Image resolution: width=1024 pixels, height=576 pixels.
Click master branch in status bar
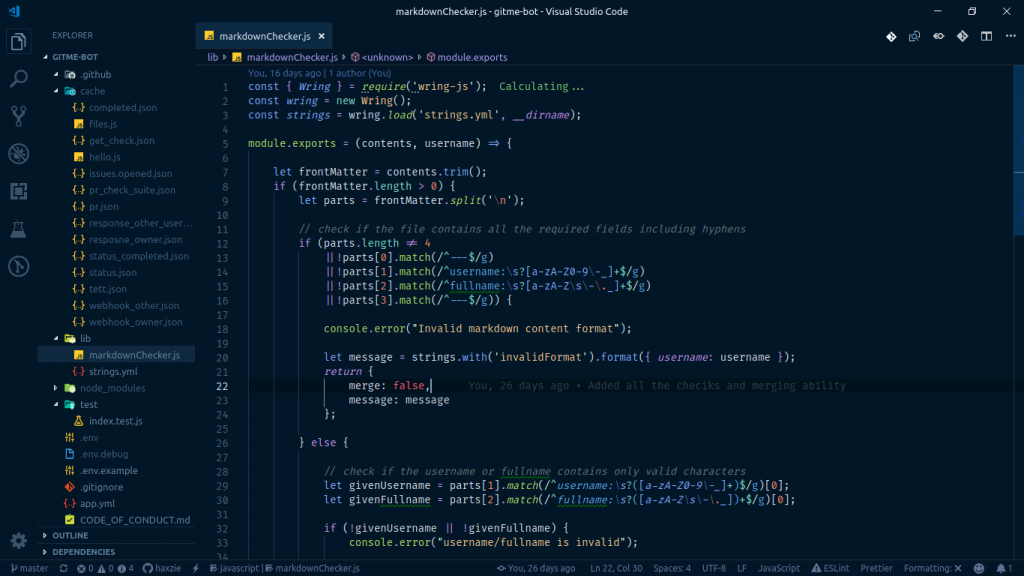click(31, 567)
